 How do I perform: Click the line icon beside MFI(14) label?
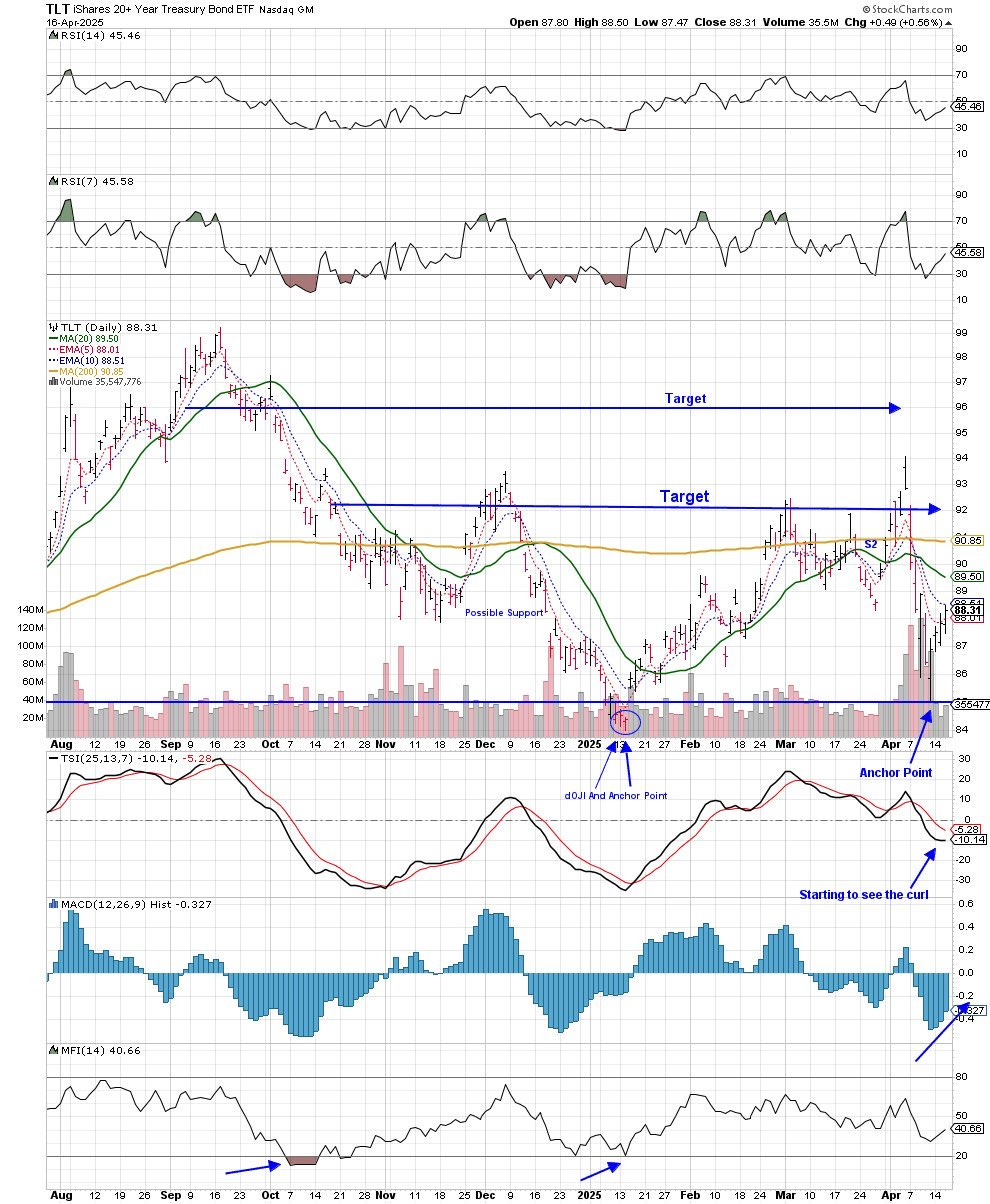coord(52,1048)
